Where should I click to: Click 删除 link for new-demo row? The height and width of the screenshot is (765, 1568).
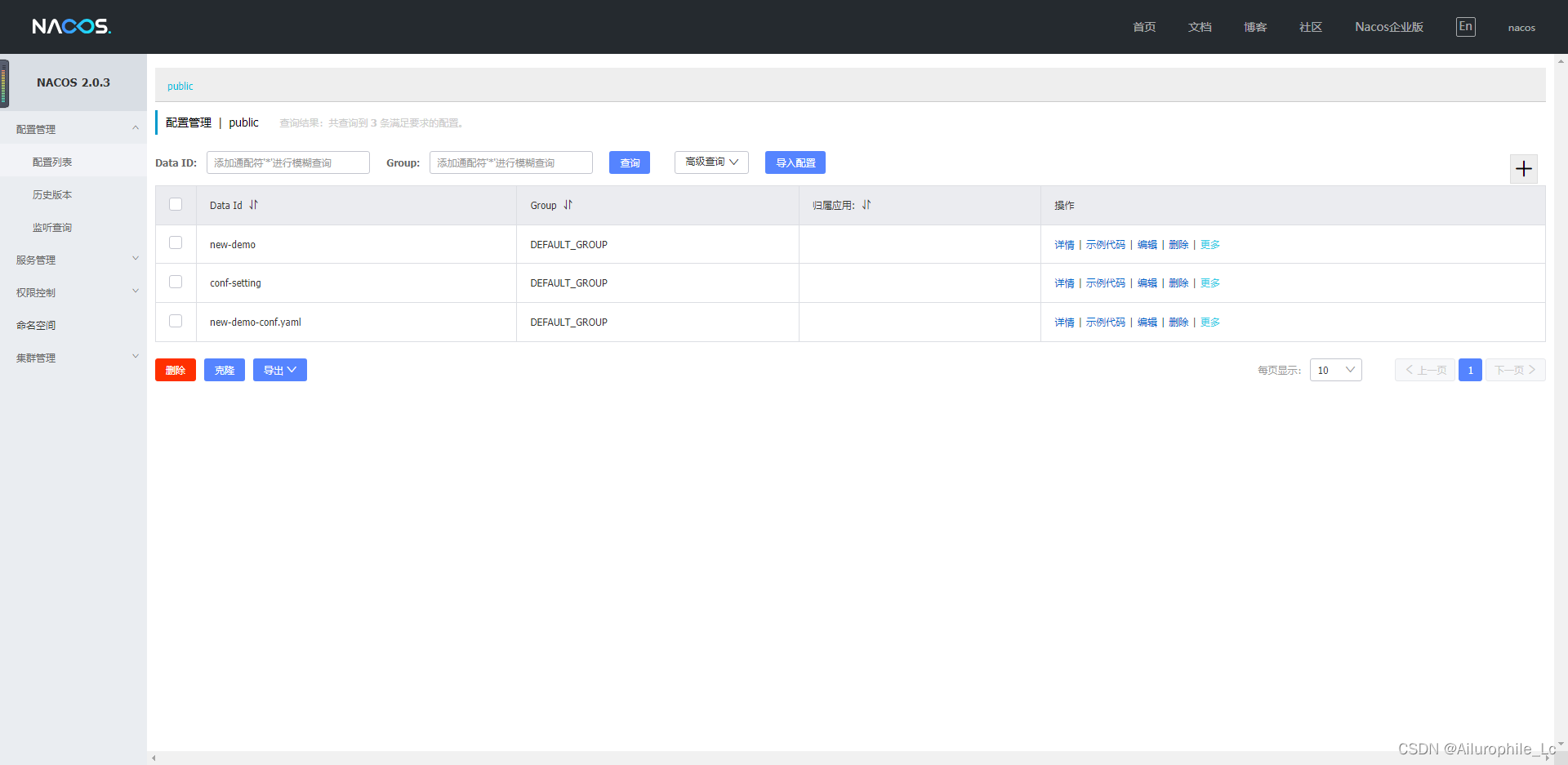[x=1178, y=245]
